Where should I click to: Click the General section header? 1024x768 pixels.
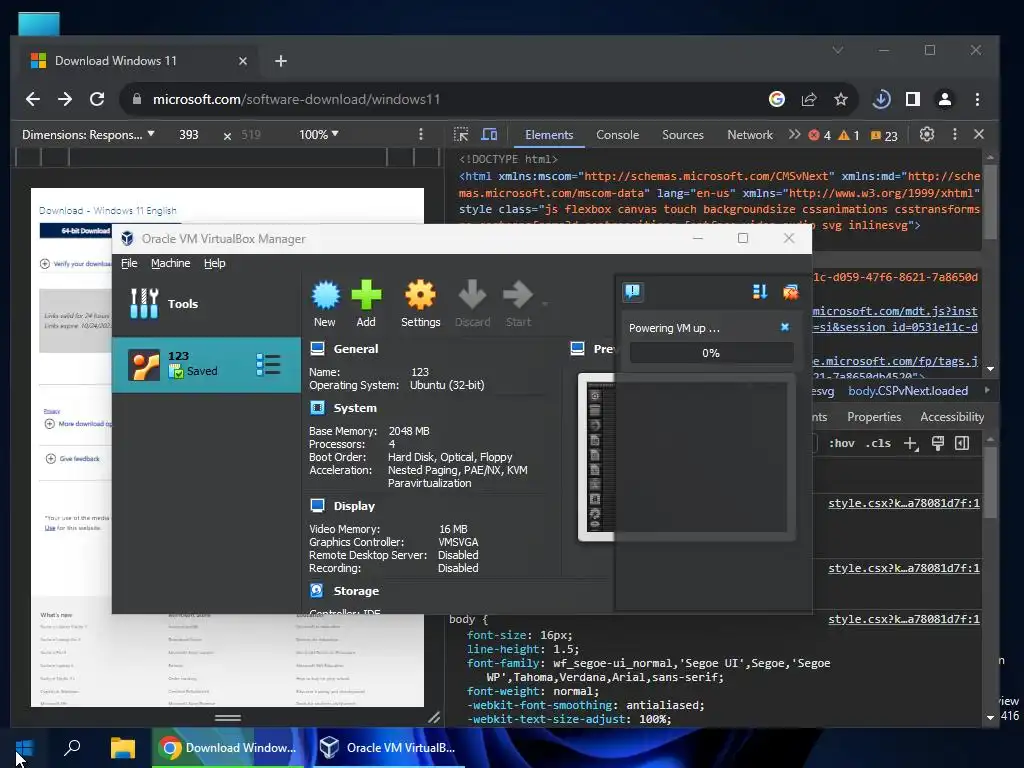click(x=355, y=349)
